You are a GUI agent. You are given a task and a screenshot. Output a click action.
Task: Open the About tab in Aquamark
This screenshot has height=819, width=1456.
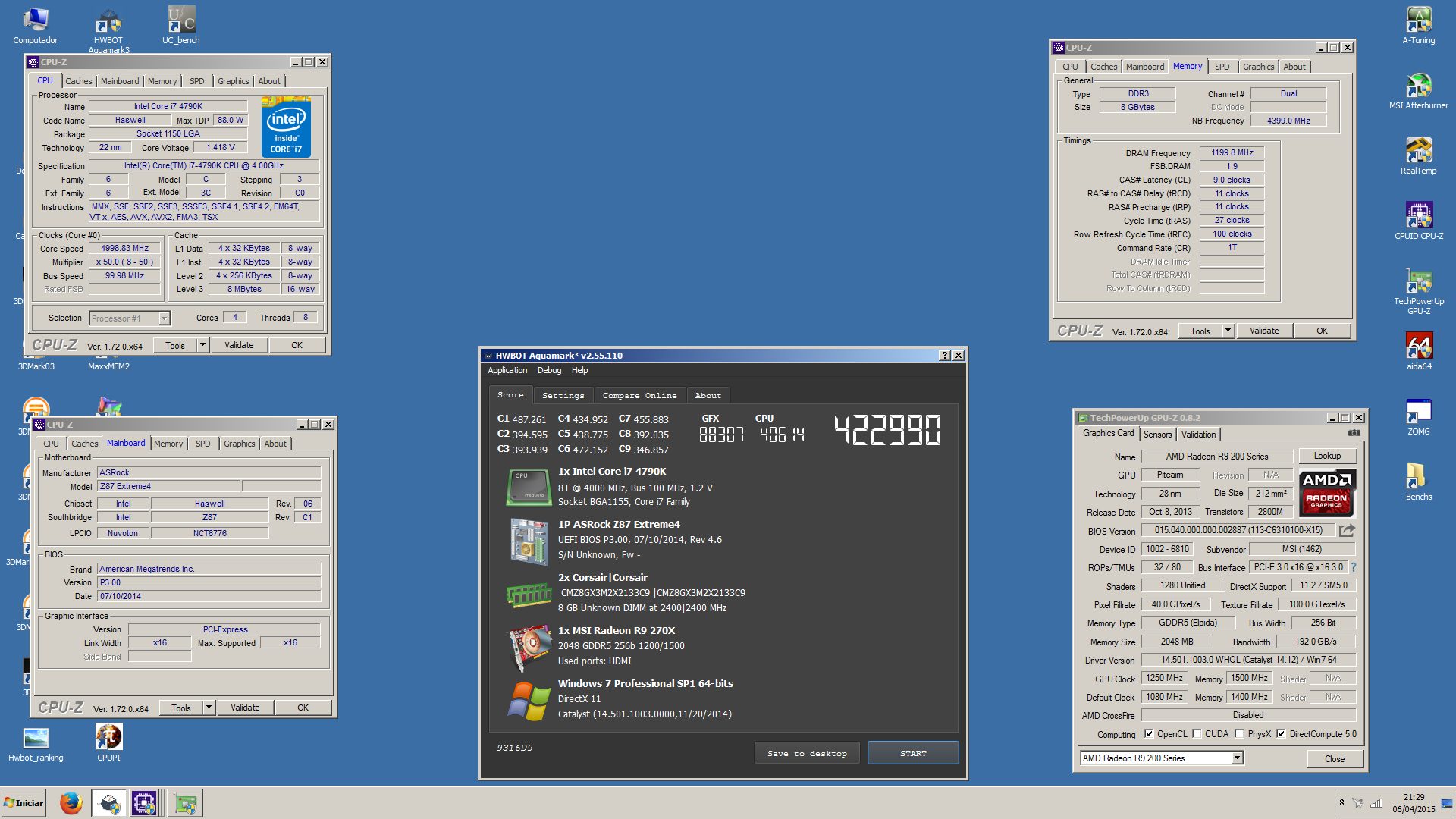pyautogui.click(x=708, y=395)
